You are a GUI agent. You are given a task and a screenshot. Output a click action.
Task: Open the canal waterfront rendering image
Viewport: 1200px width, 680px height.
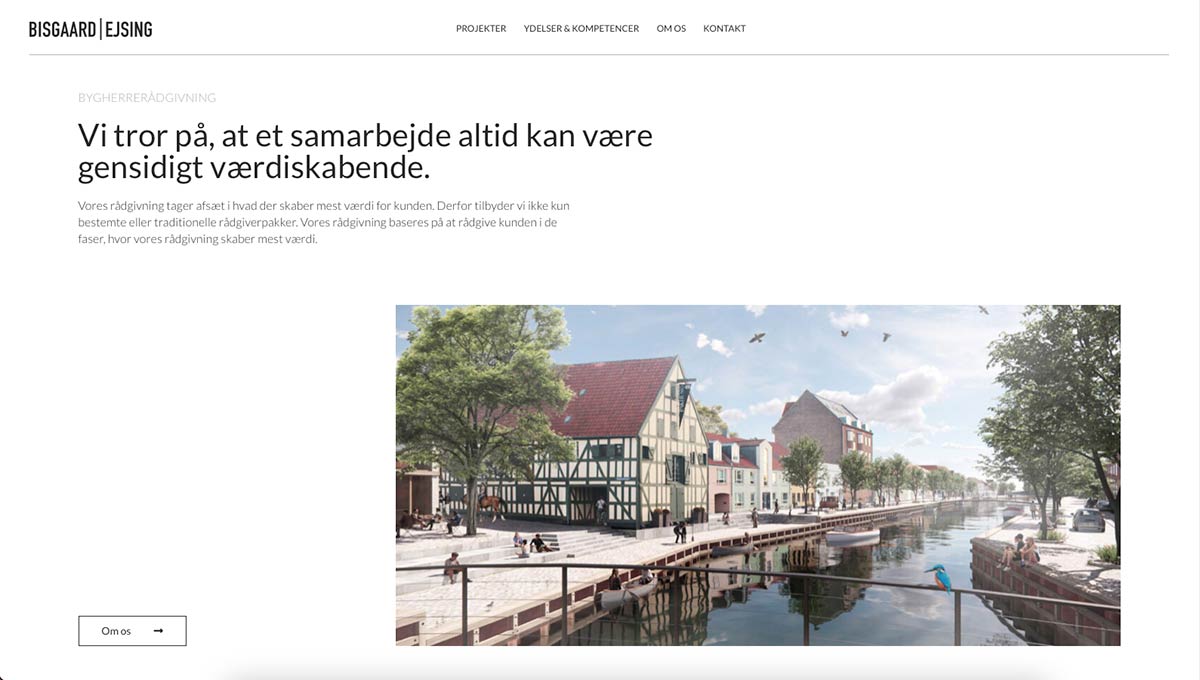(758, 475)
